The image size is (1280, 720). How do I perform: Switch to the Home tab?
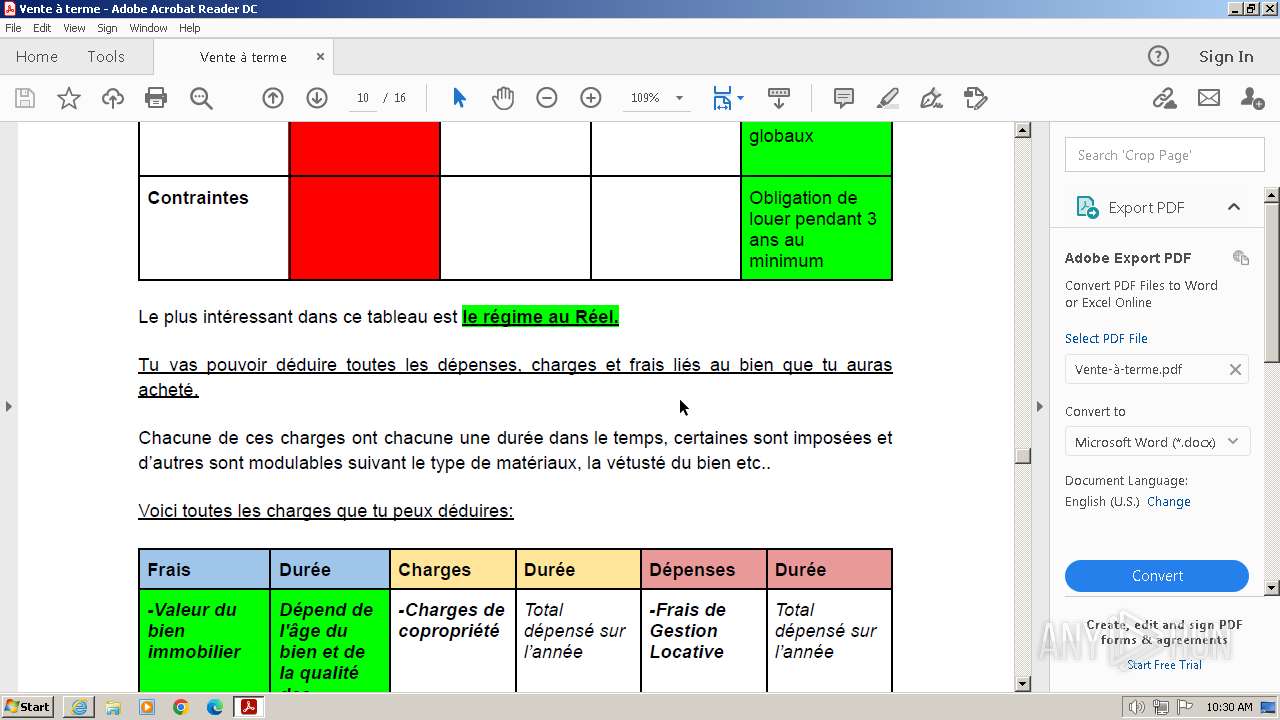pyautogui.click(x=37, y=57)
